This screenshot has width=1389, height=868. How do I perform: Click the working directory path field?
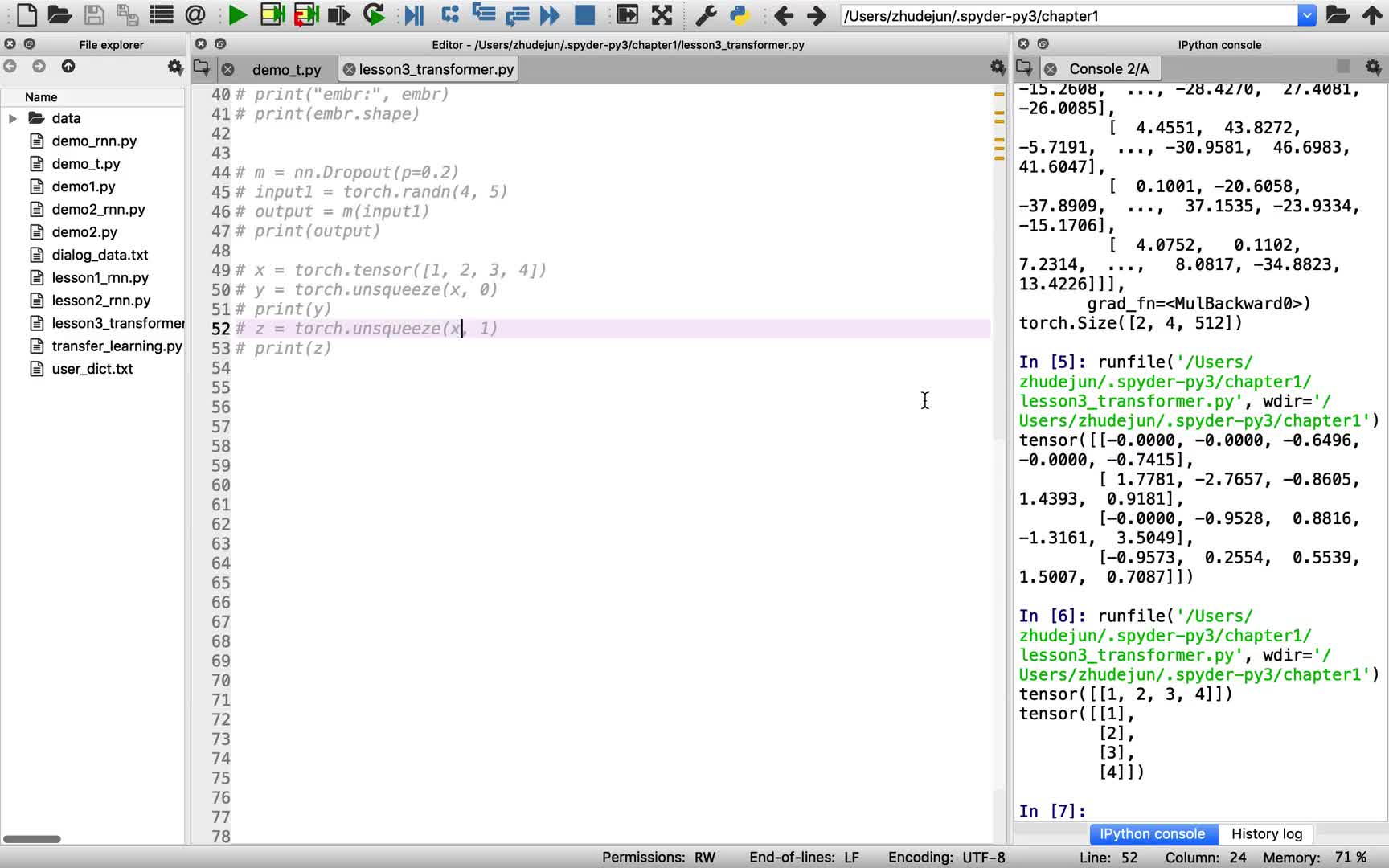pyautogui.click(x=1068, y=15)
